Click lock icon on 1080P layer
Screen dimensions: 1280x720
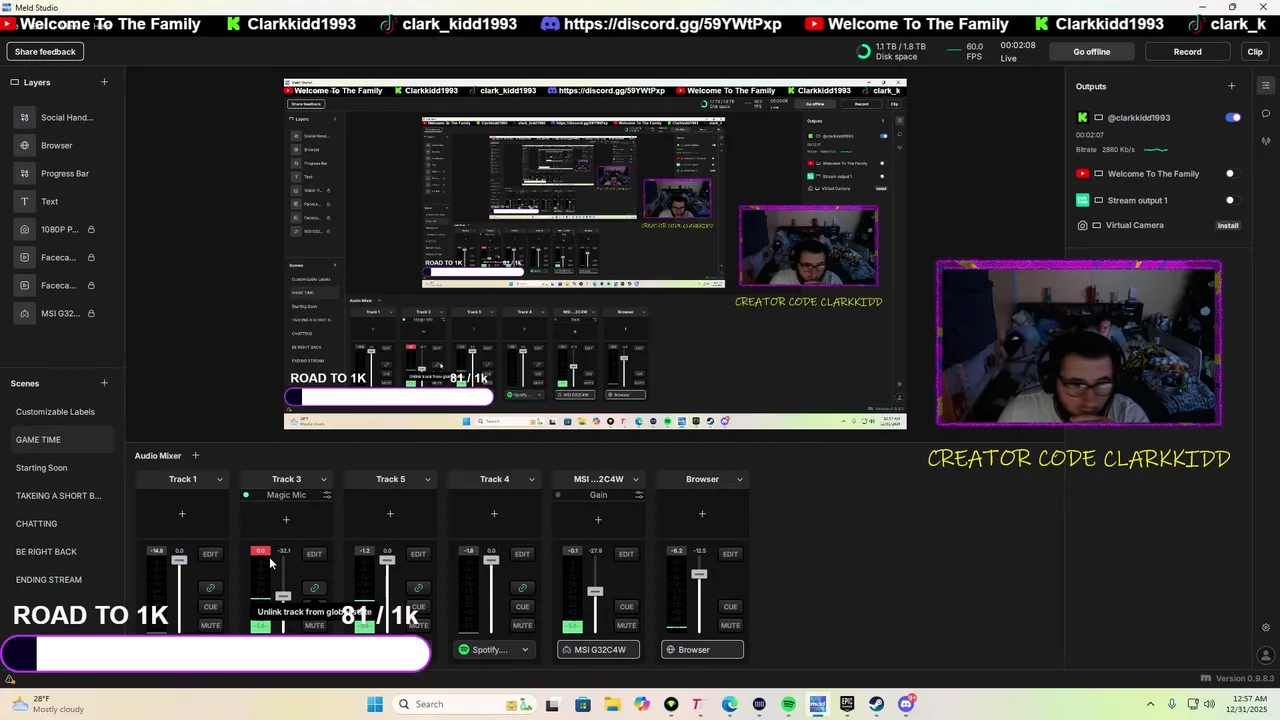(91, 230)
